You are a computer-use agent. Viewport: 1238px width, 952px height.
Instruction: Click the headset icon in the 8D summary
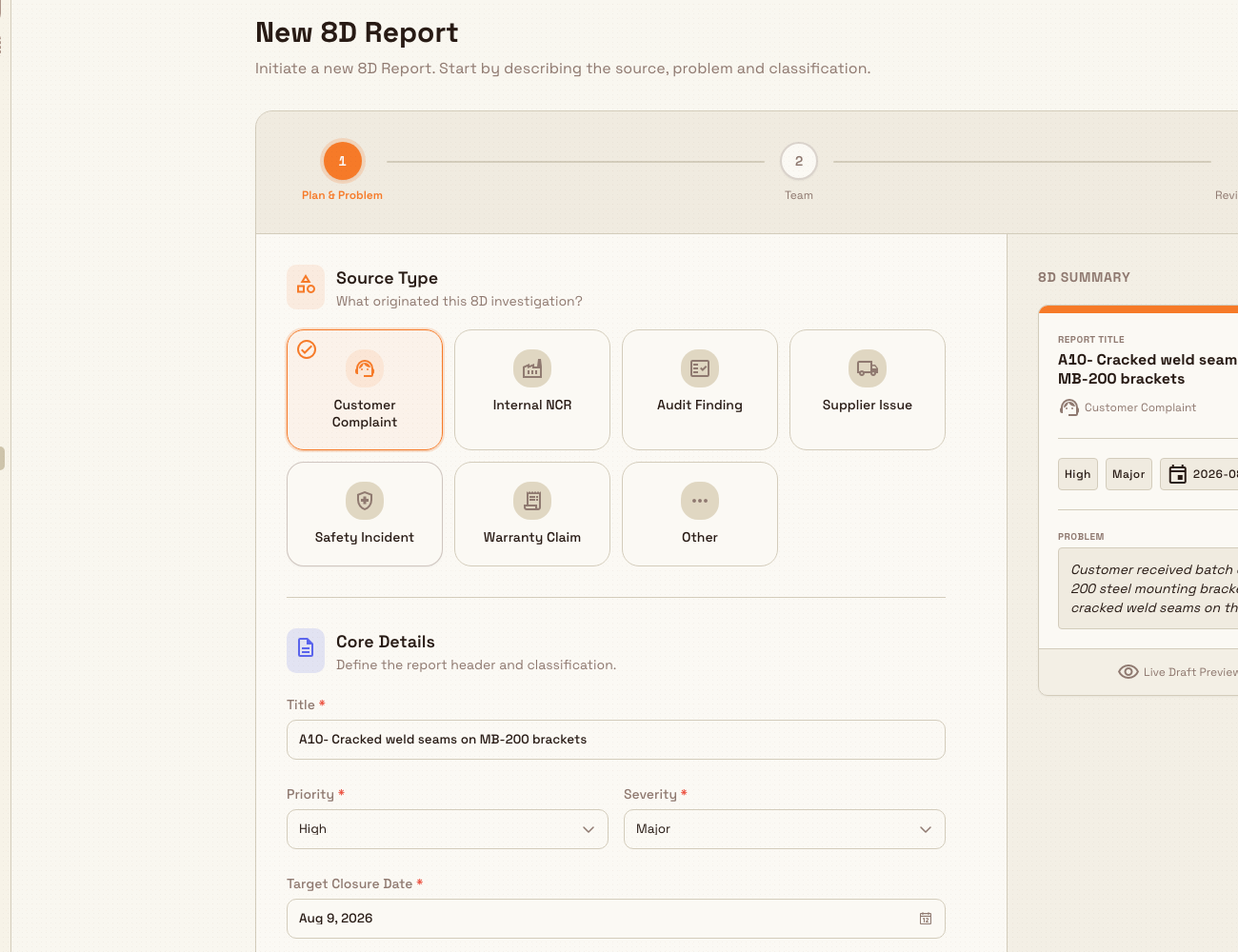tap(1069, 407)
